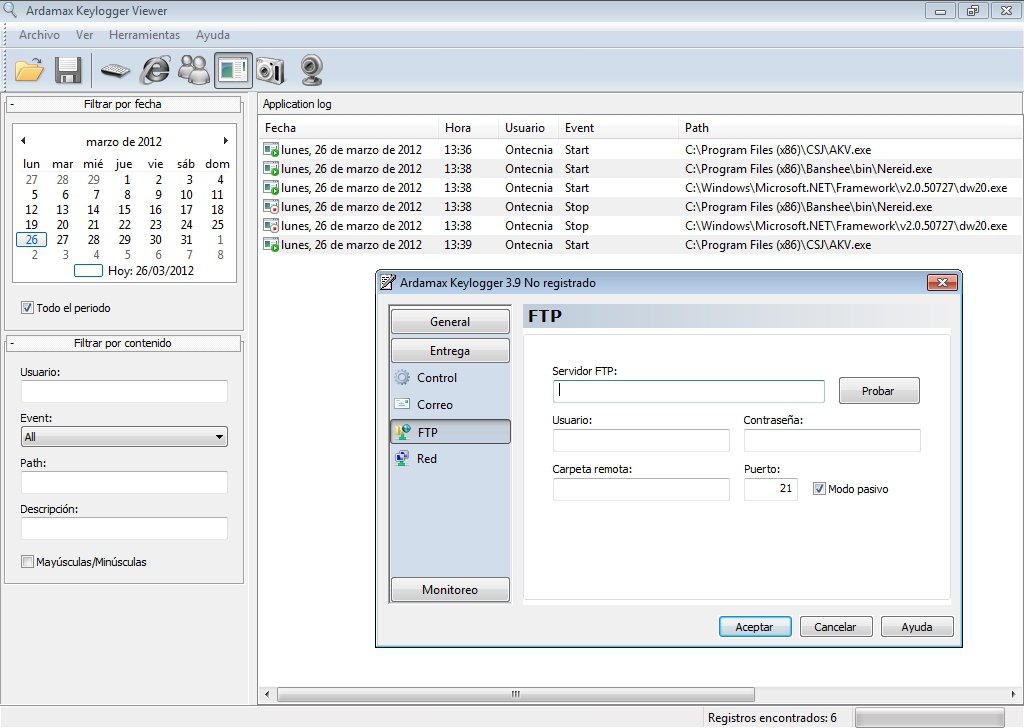Screen dimensions: 1024x728
Task: Select the Correo envelope icon
Action: [x=402, y=404]
